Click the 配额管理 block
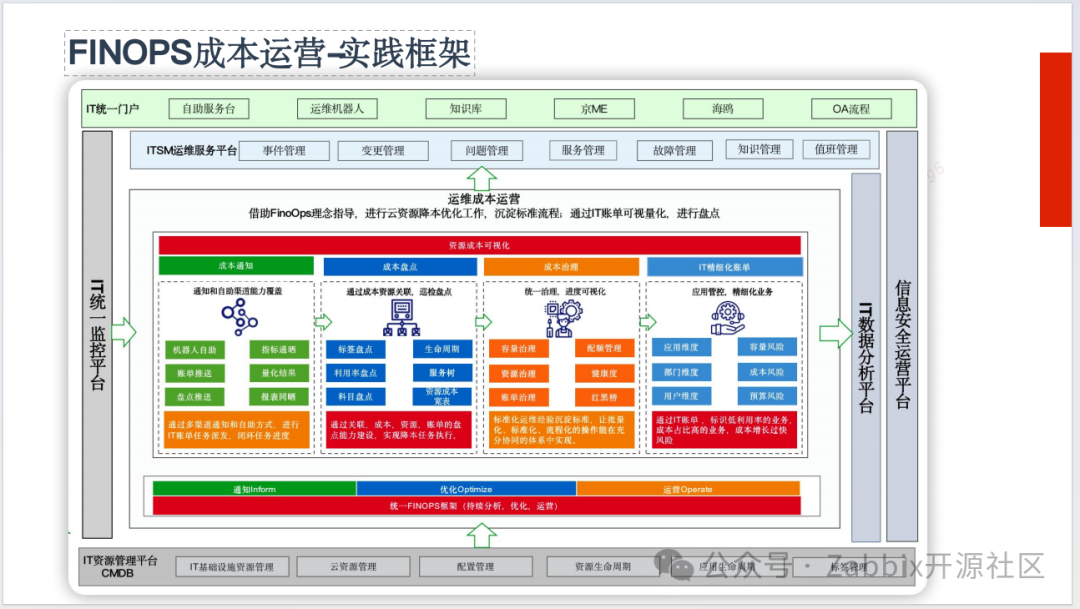Viewport: 1080px width, 609px height. (x=604, y=349)
